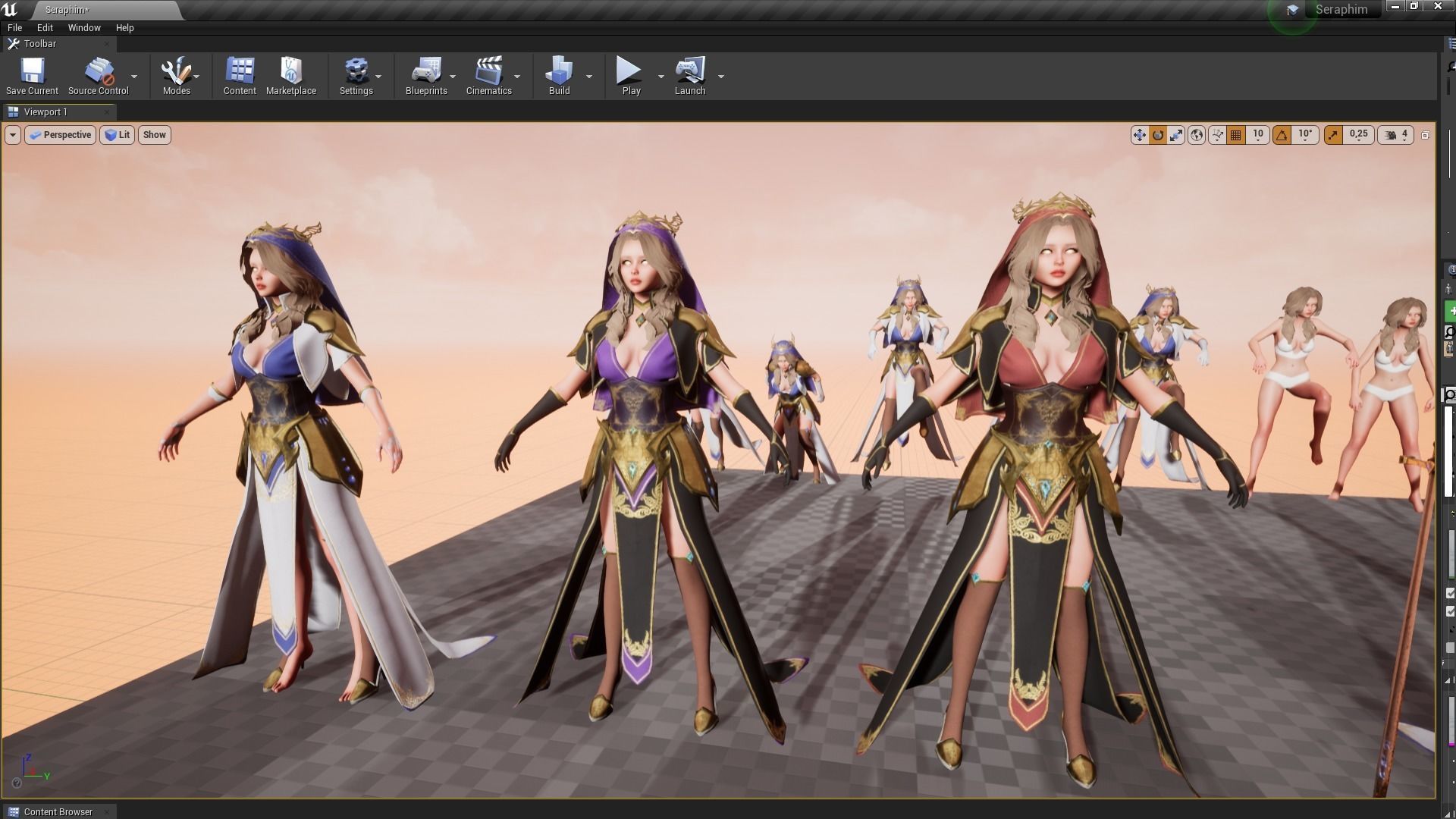
Task: Expand the Build options dropdown arrow
Action: (x=589, y=77)
